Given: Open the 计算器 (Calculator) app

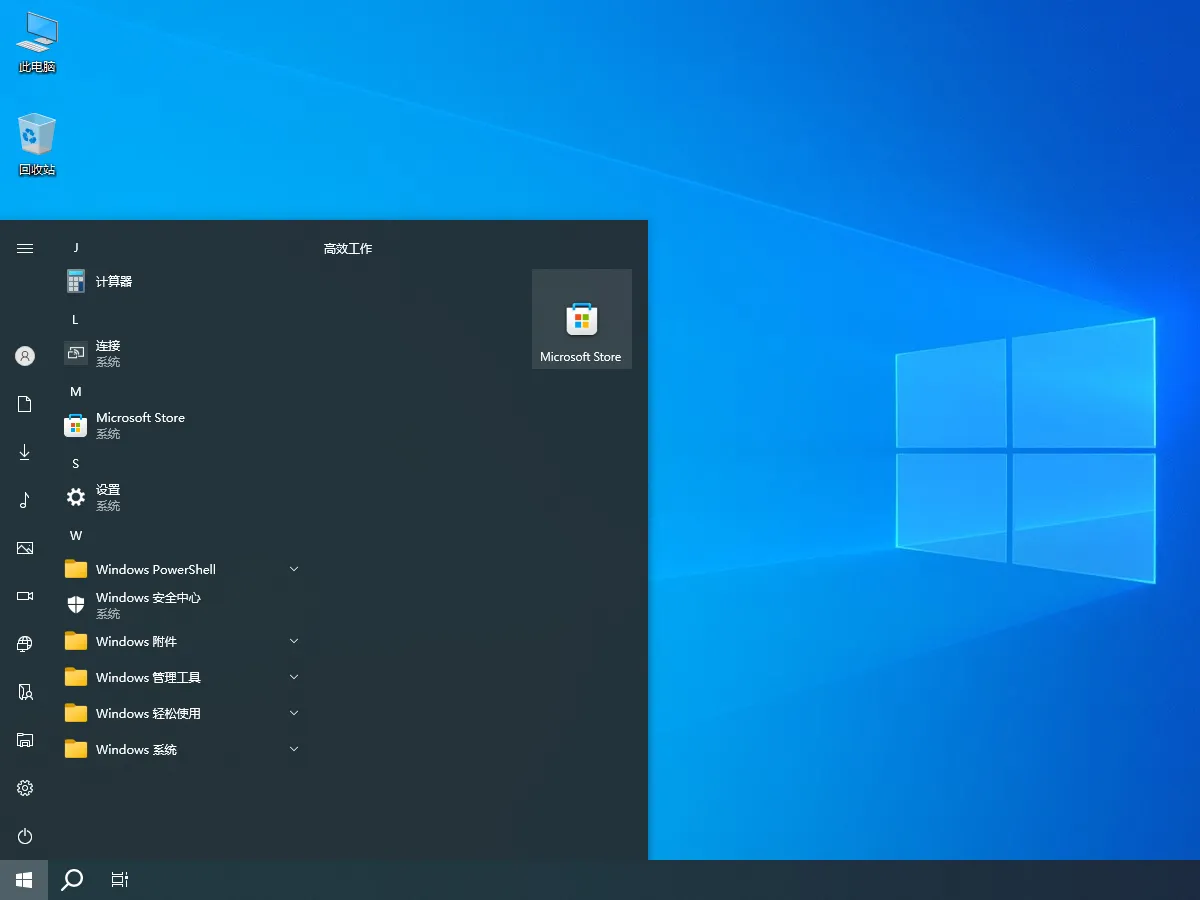Looking at the screenshot, I should point(116,281).
